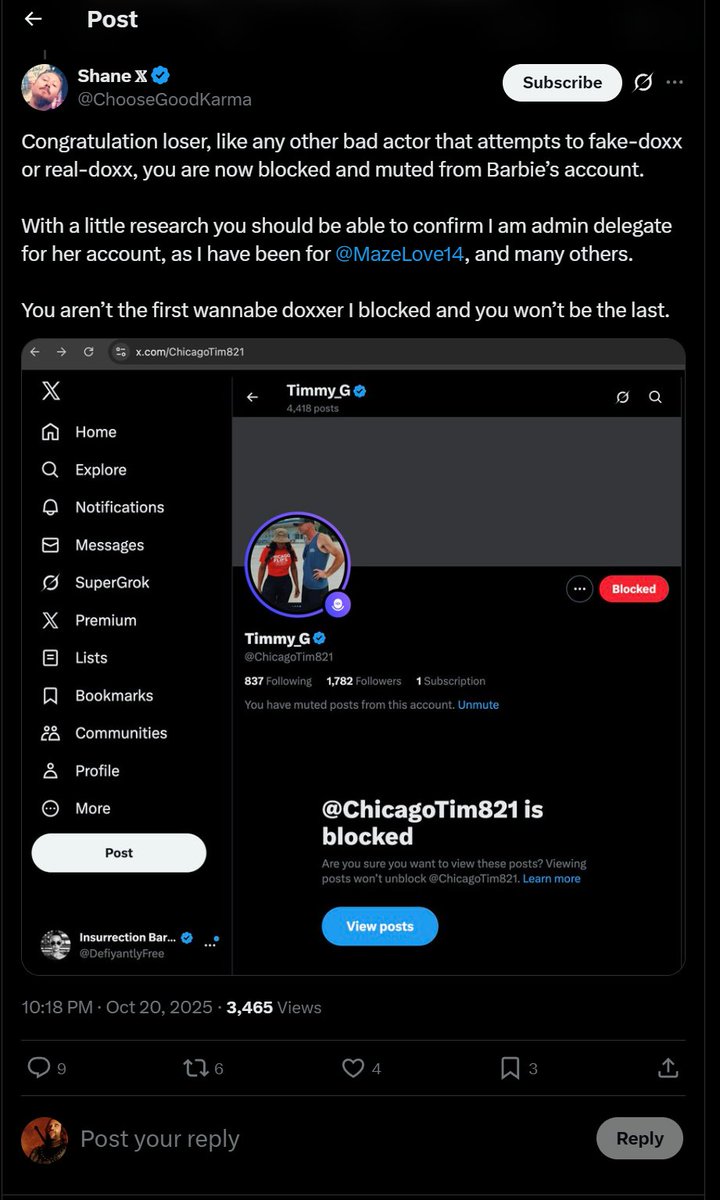Open Timmy_G's profile more options menu

pos(580,589)
